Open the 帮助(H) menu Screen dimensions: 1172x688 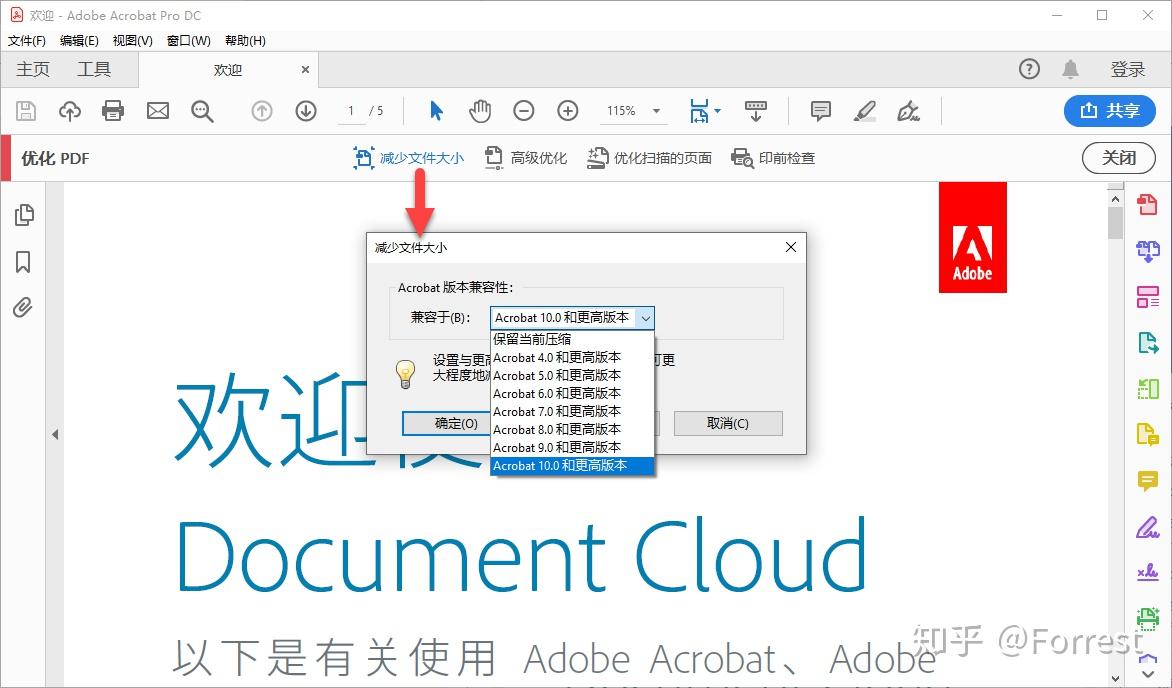[x=245, y=40]
